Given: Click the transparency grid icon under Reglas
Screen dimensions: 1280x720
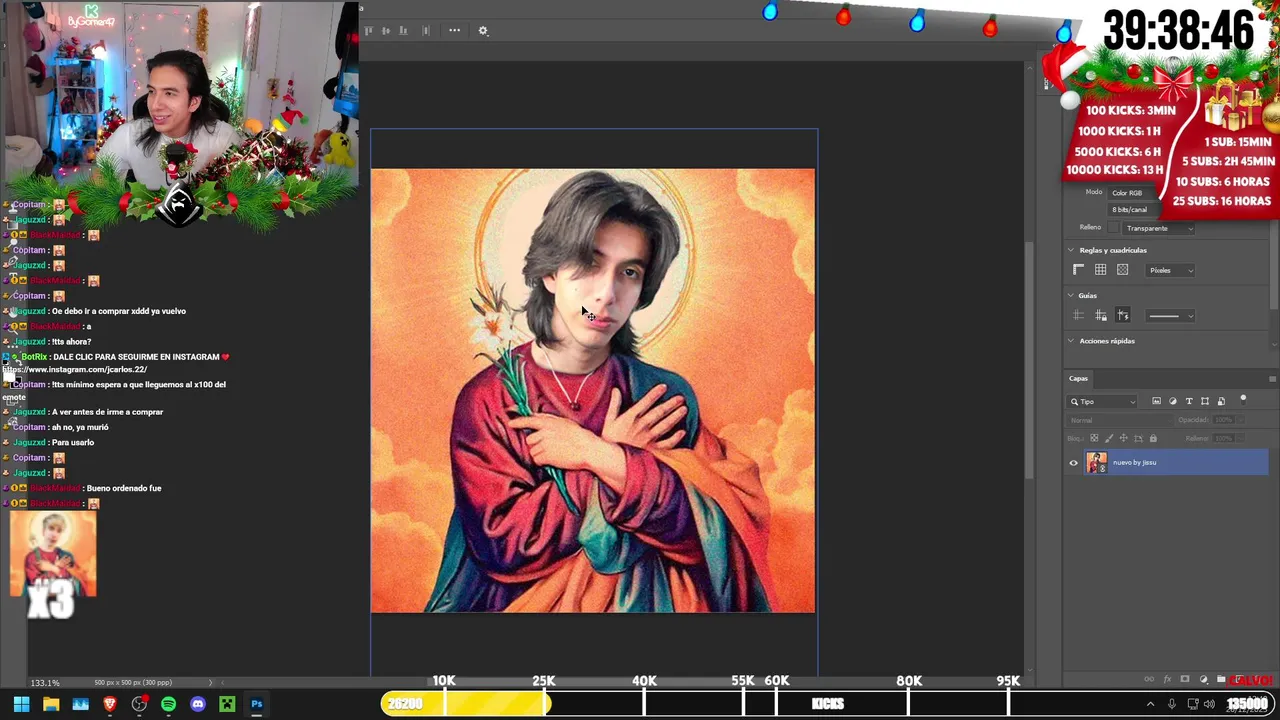Looking at the screenshot, I should 1123,270.
